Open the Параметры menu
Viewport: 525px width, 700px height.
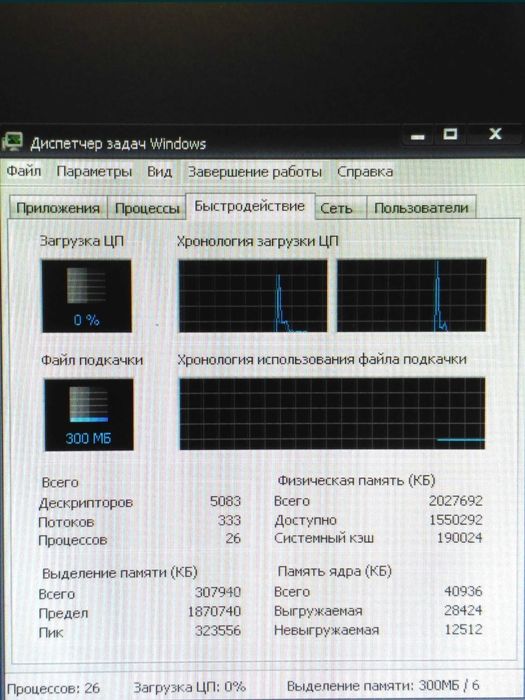[x=94, y=172]
